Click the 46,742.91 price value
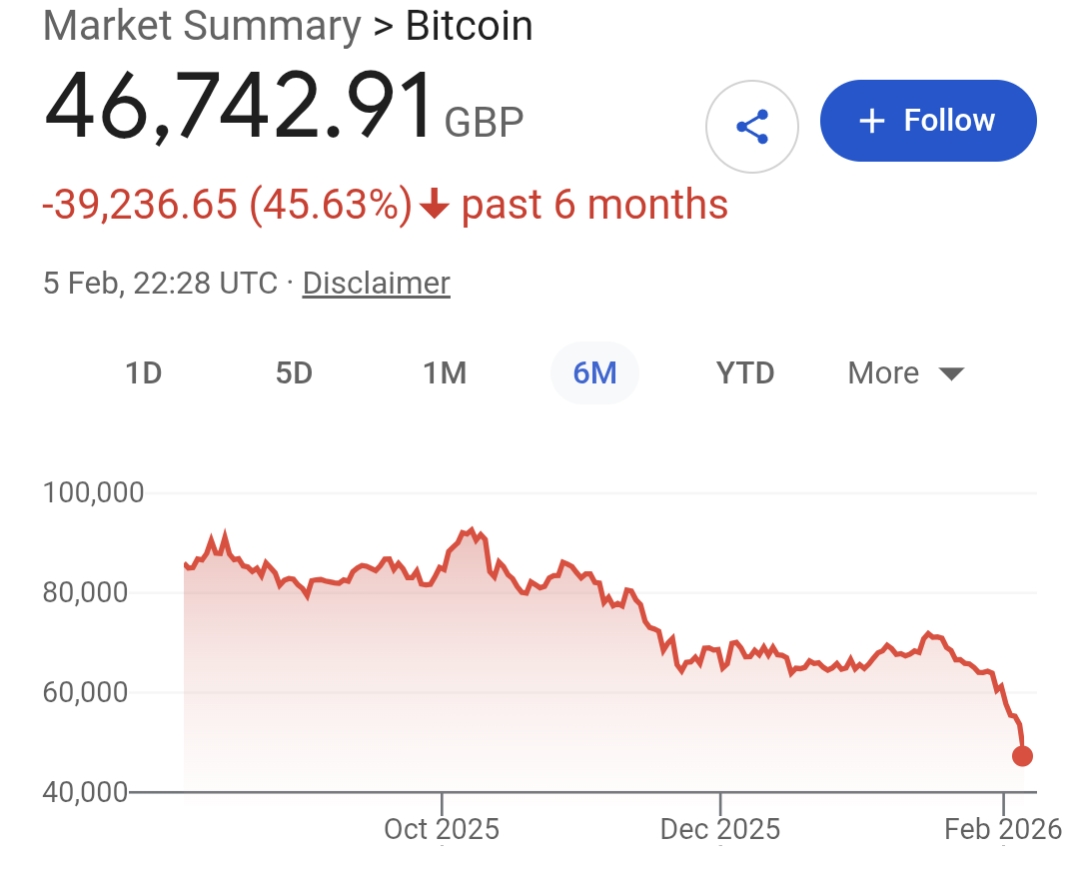 (x=238, y=108)
